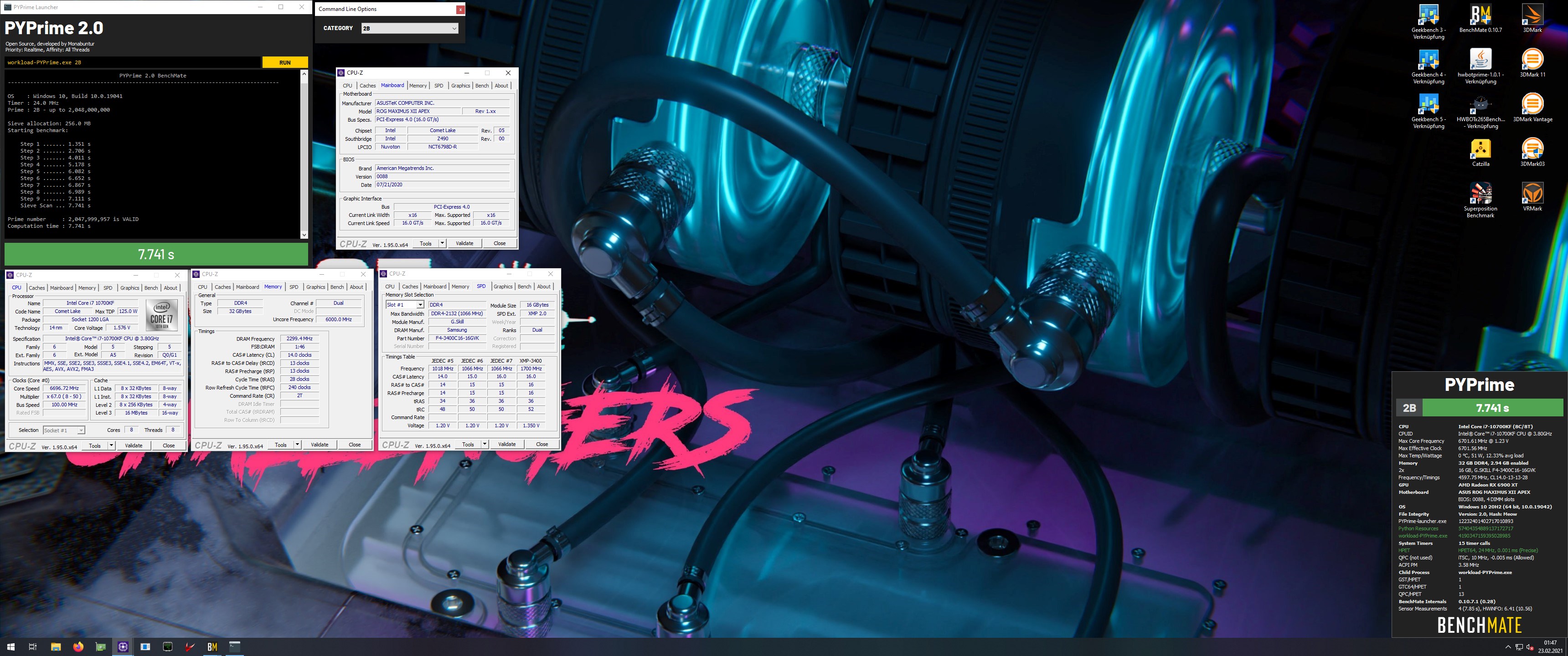
Task: Click Validate in Mainboard CPU-Z window
Action: coord(464,243)
